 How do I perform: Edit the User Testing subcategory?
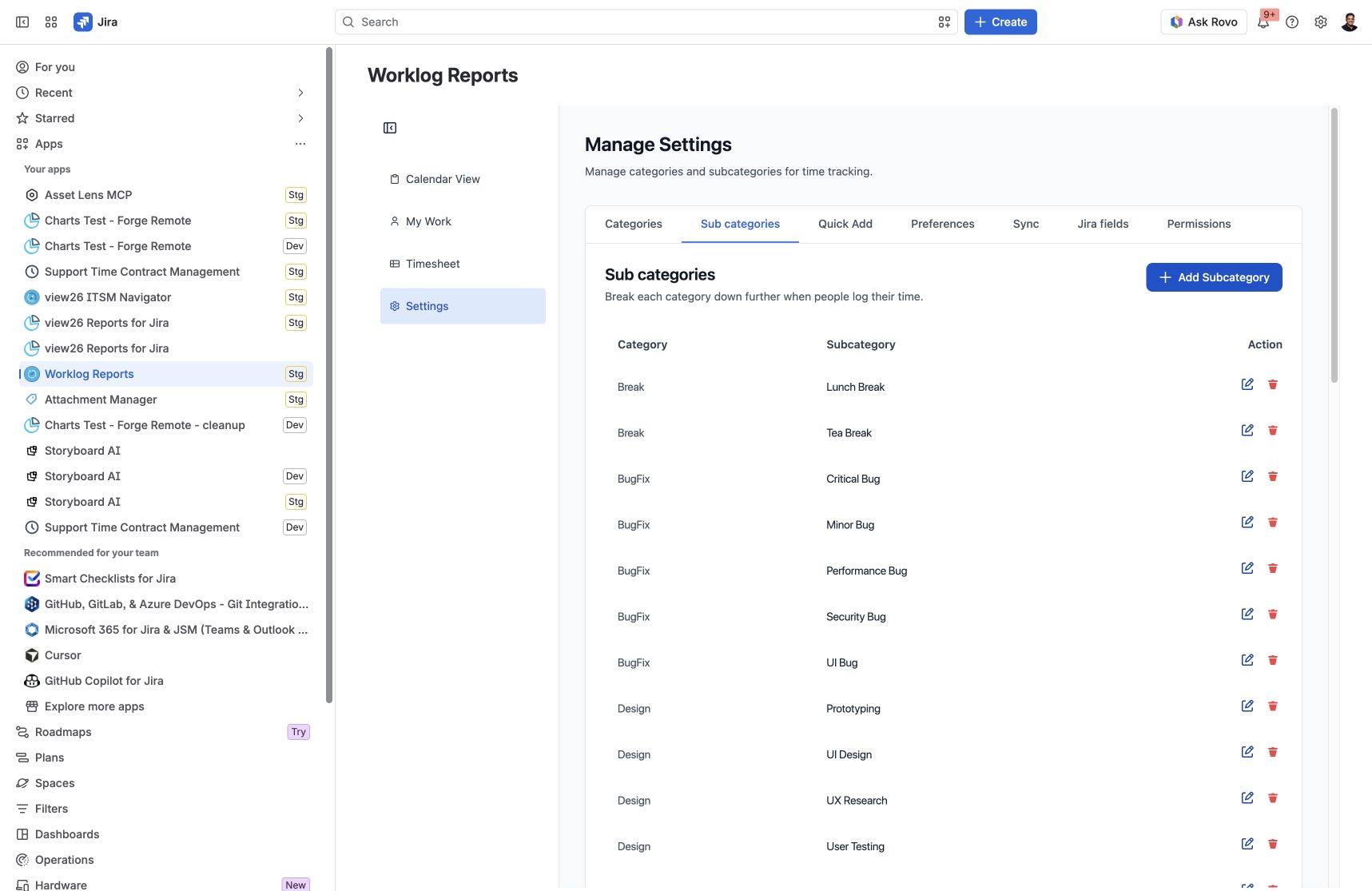point(1247,844)
